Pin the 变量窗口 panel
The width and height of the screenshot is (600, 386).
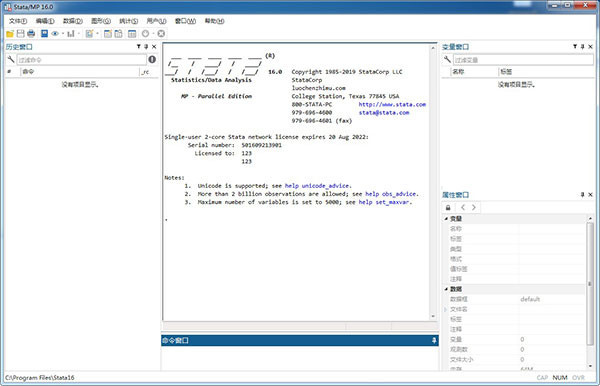click(582, 46)
